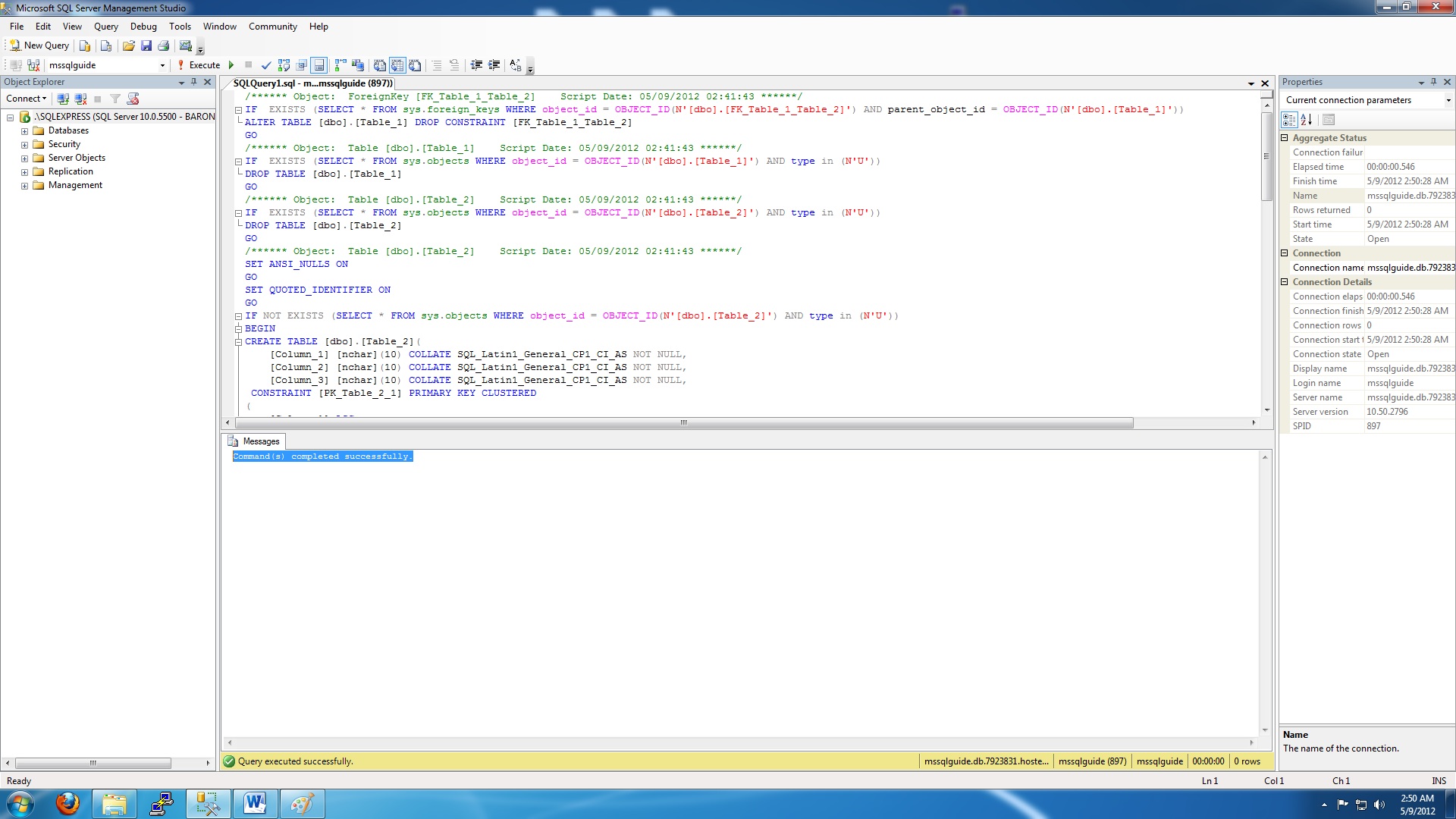Viewport: 1456px width, 819px height.
Task: Open Firefox from the taskbar
Action: [68, 804]
